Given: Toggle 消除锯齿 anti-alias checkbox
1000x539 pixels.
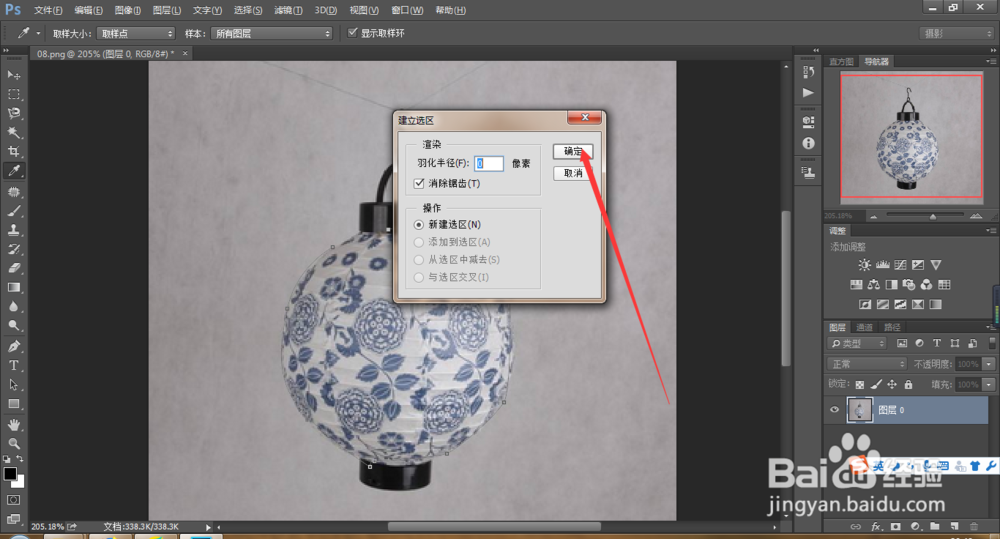Looking at the screenshot, I should [419, 183].
